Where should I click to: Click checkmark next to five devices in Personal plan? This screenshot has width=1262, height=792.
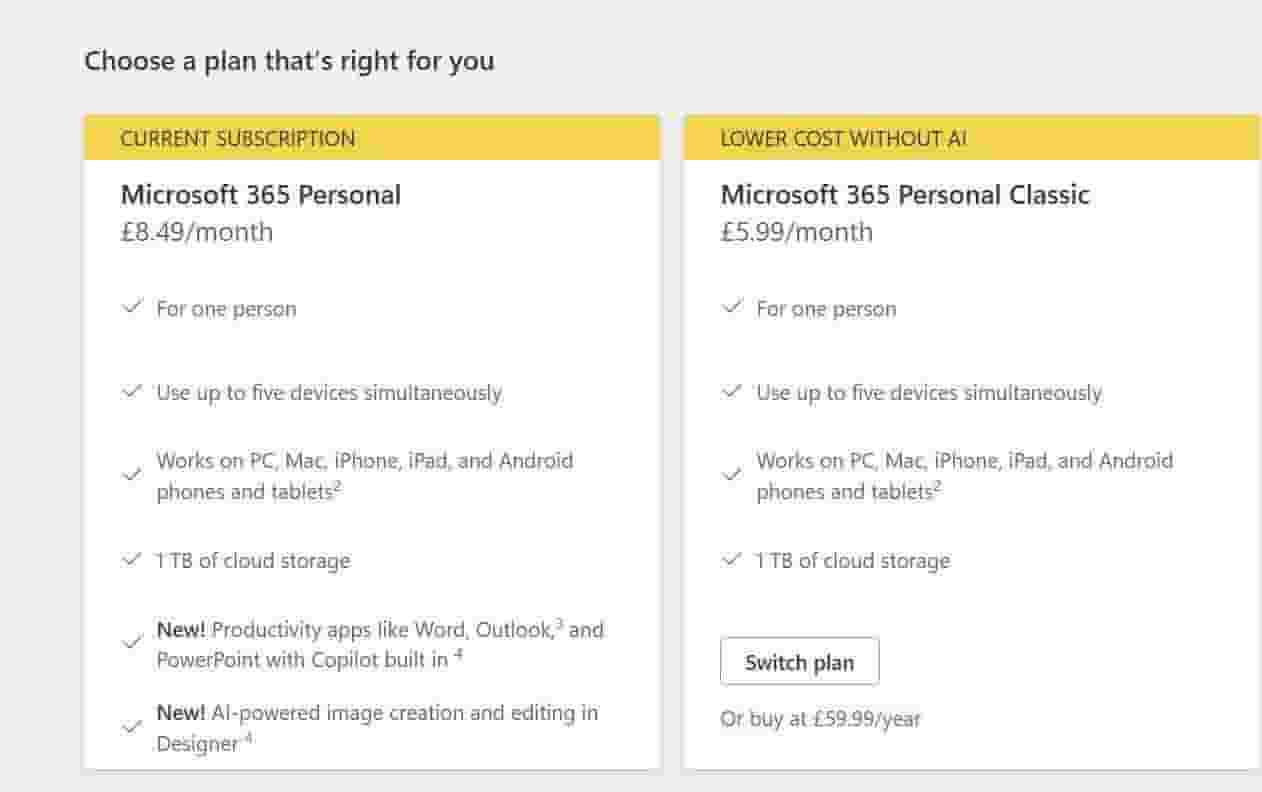tap(131, 392)
